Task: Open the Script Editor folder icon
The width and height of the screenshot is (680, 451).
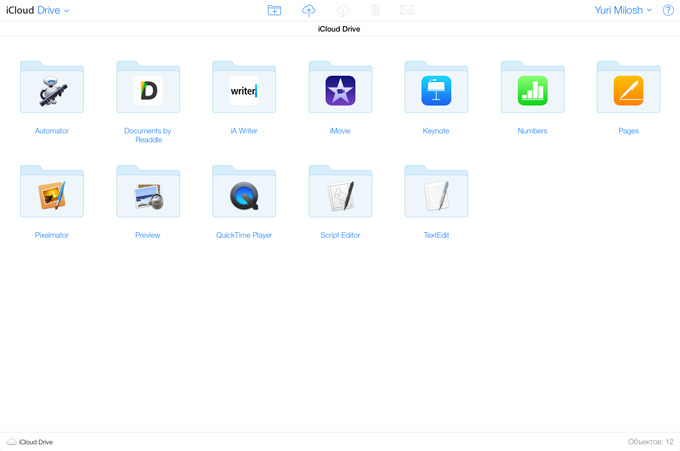Action: (340, 191)
